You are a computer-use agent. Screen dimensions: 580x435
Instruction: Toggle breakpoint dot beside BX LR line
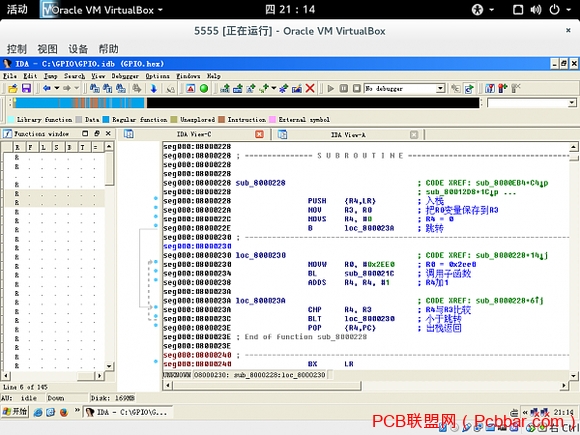tap(156, 361)
